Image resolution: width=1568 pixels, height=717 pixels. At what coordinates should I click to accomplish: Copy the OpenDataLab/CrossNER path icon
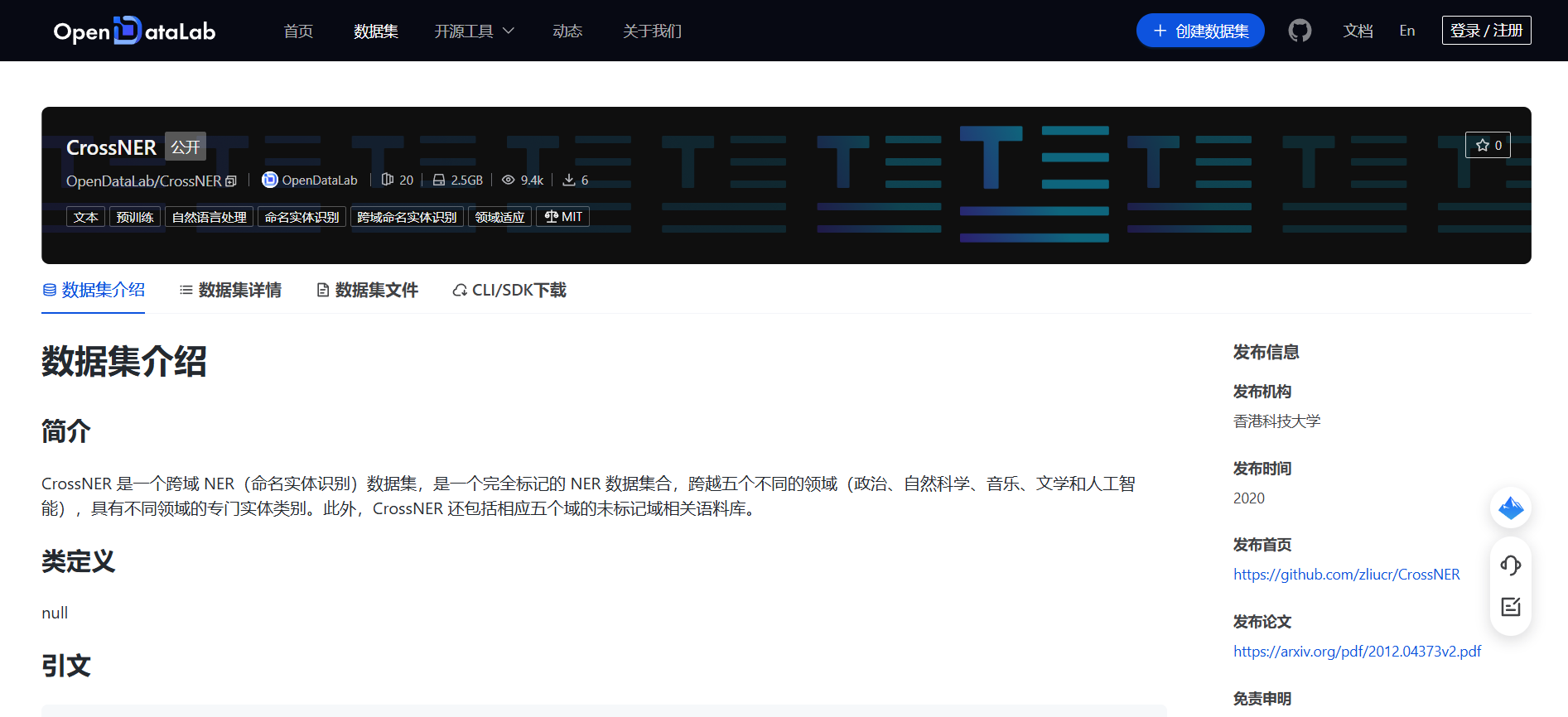231,181
